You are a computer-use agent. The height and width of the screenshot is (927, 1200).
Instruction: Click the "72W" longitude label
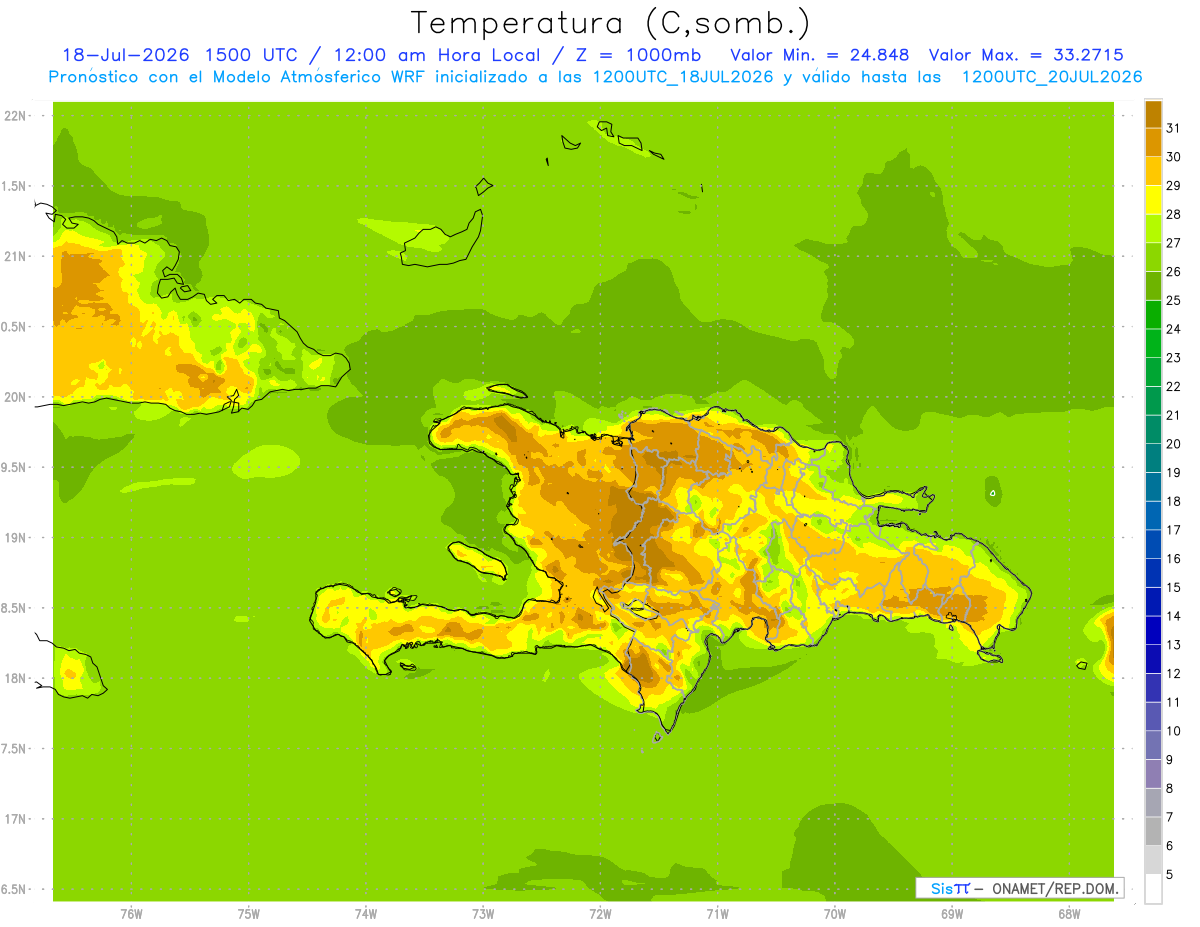point(600,913)
